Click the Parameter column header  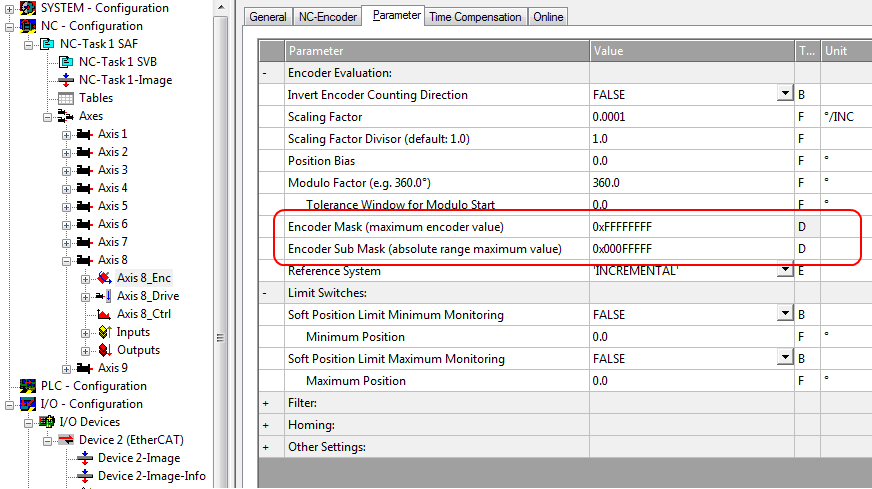(437, 51)
